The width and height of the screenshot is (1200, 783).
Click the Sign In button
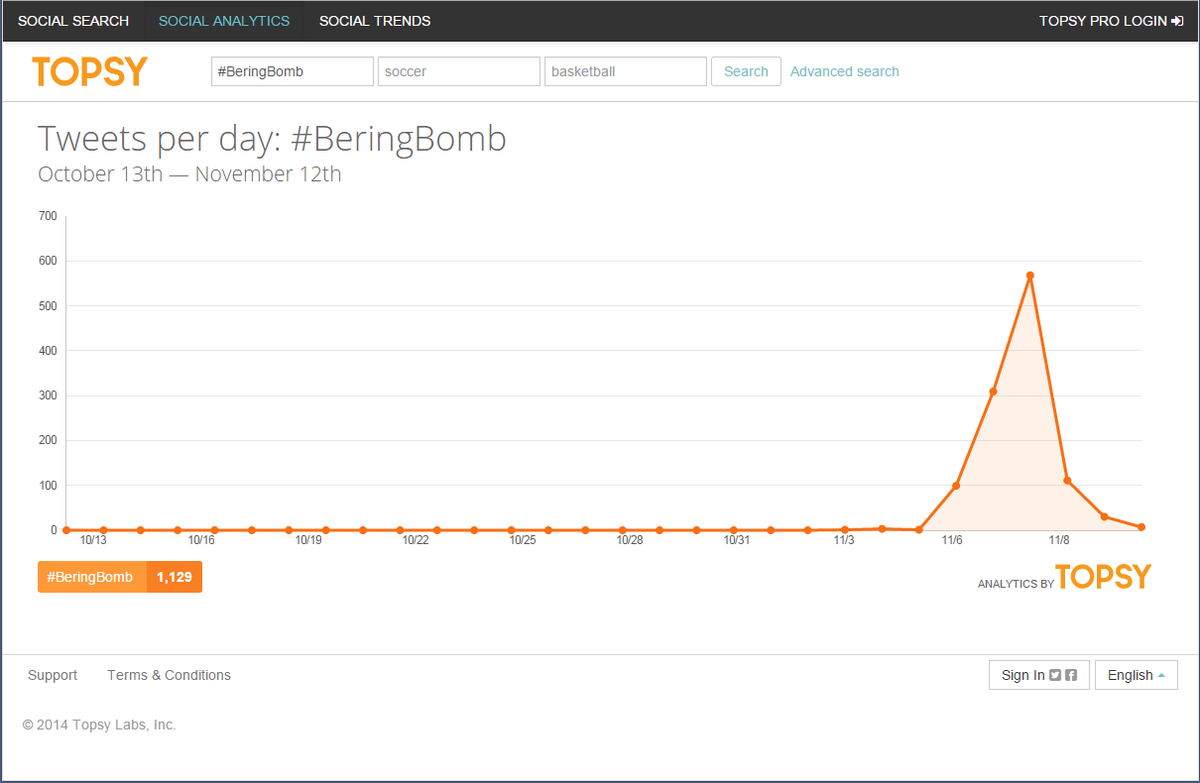coord(1039,675)
